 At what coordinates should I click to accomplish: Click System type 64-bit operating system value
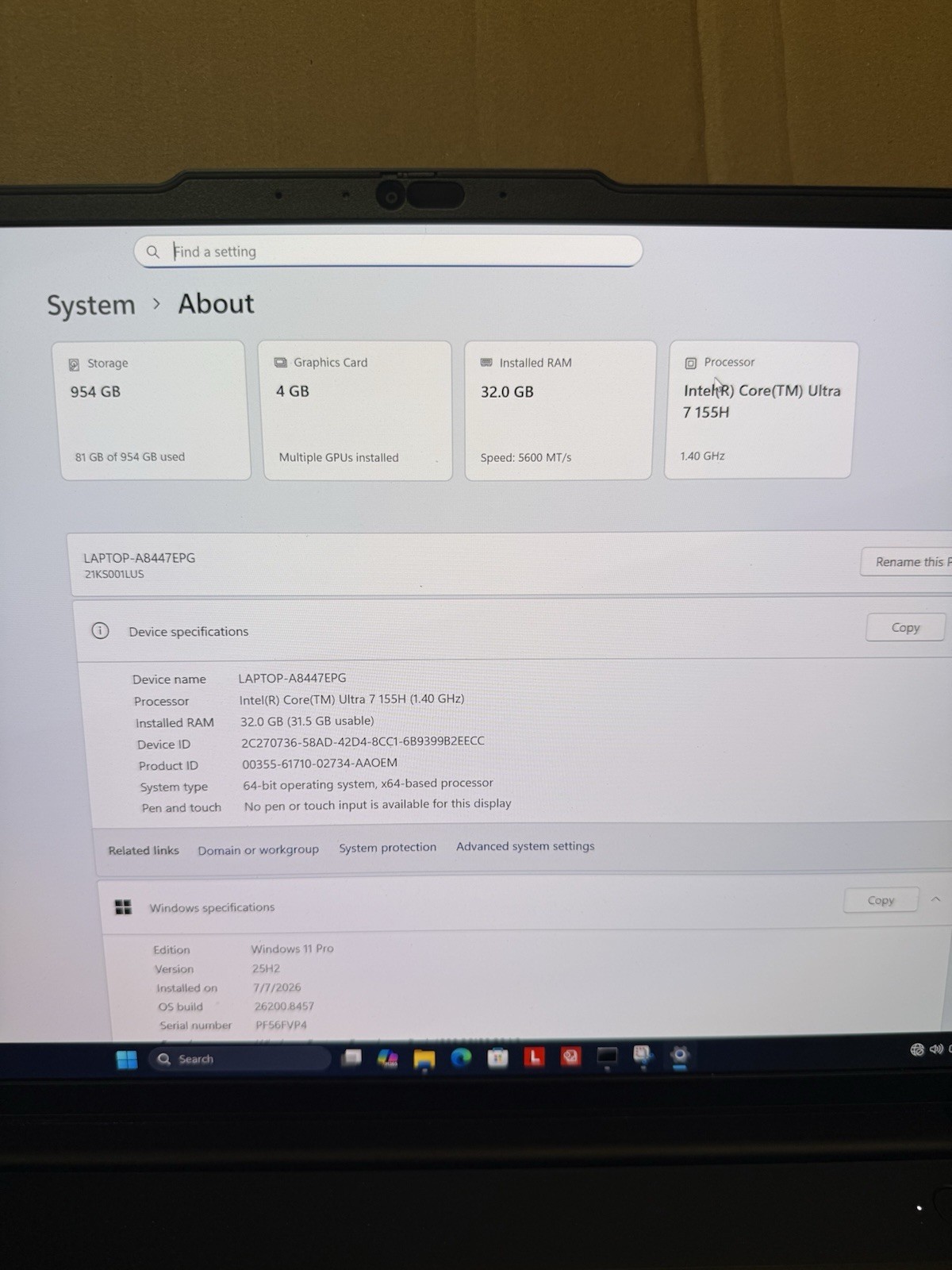coord(368,783)
